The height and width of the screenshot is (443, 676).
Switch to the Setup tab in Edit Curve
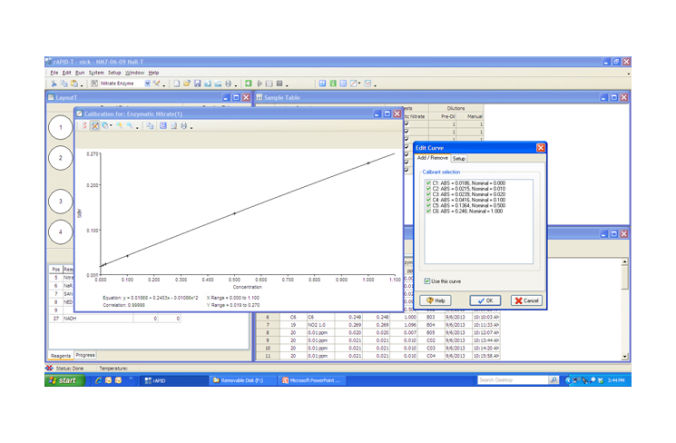click(459, 159)
